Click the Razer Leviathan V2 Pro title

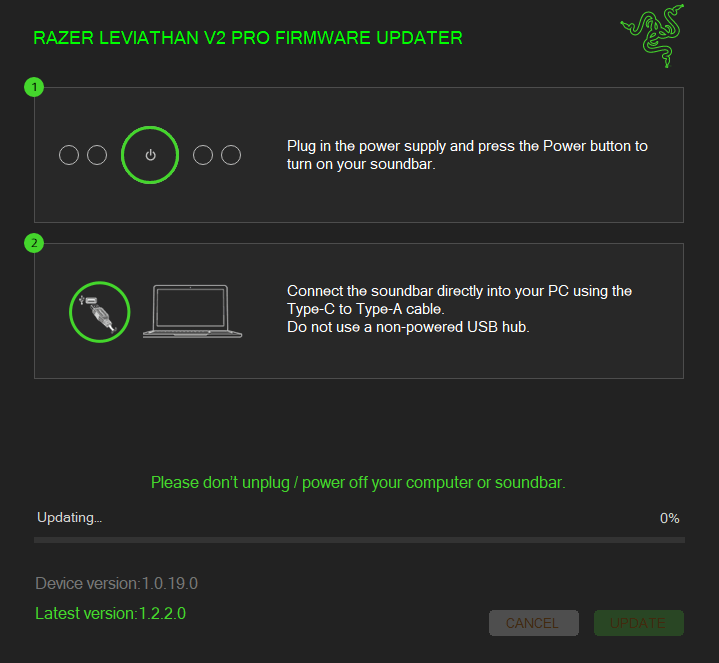click(248, 38)
